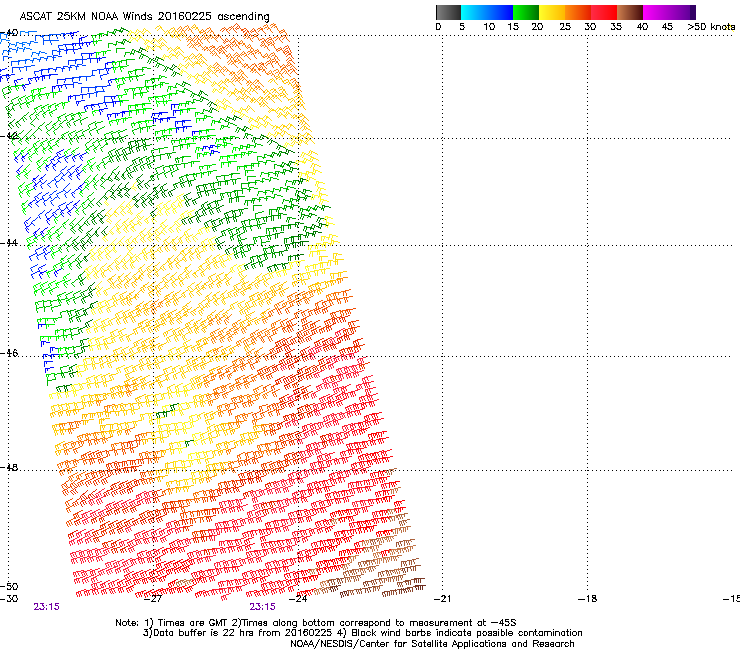Click the "-46" latitude axis label
The image size is (740, 650).
(x=9, y=353)
